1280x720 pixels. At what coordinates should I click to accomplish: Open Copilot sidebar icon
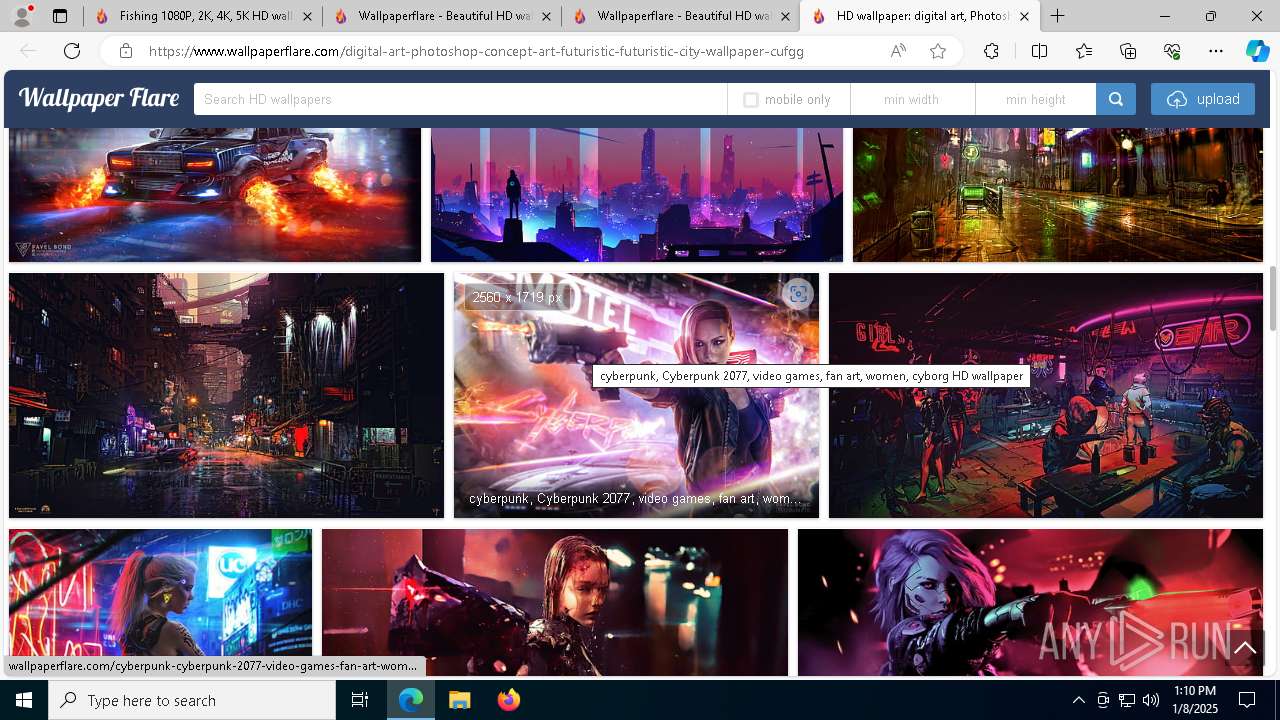coord(1257,51)
